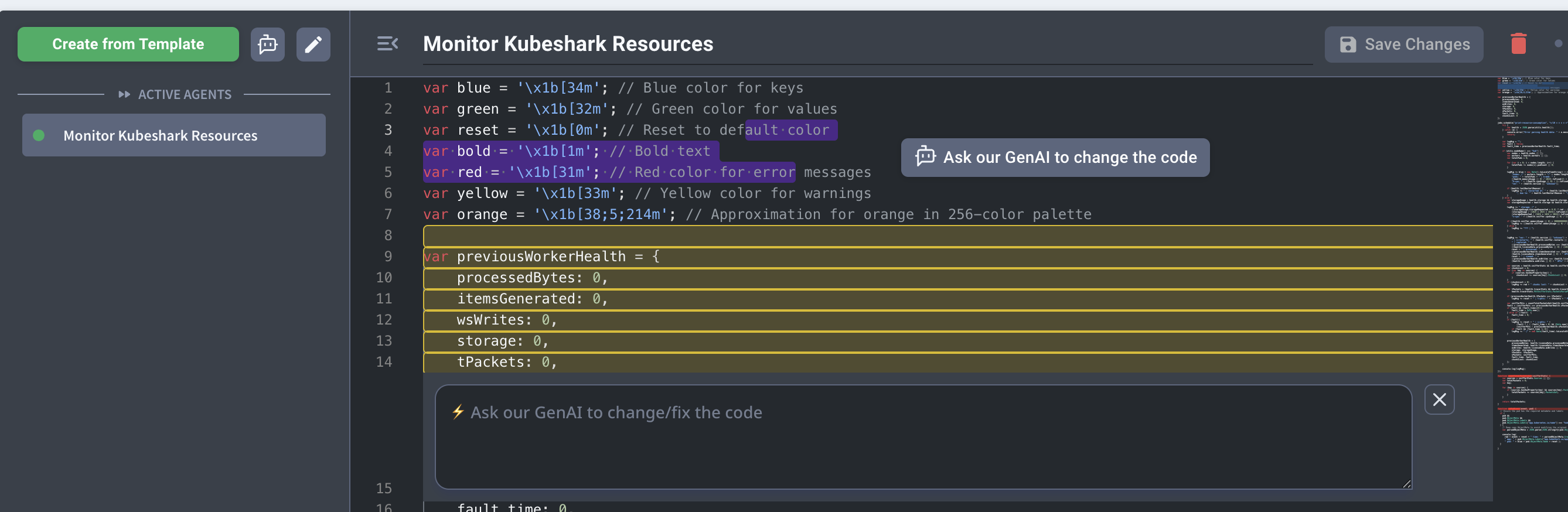Click the 'var green' declaration line
Image resolution: width=1568 pixels, height=512 pixels.
(630, 109)
